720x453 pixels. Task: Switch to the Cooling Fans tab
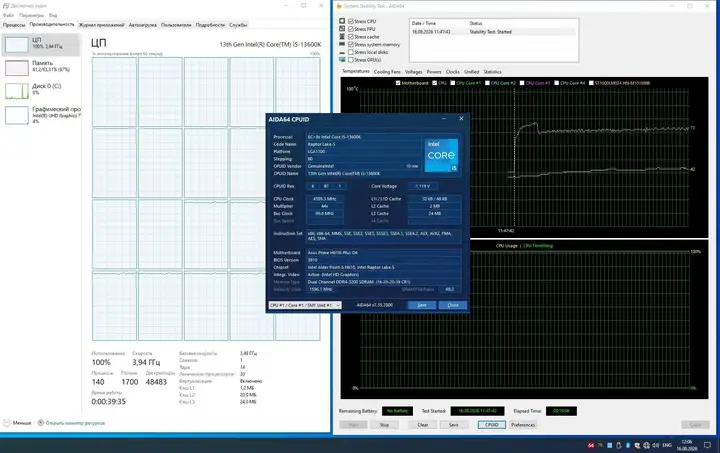click(x=387, y=72)
